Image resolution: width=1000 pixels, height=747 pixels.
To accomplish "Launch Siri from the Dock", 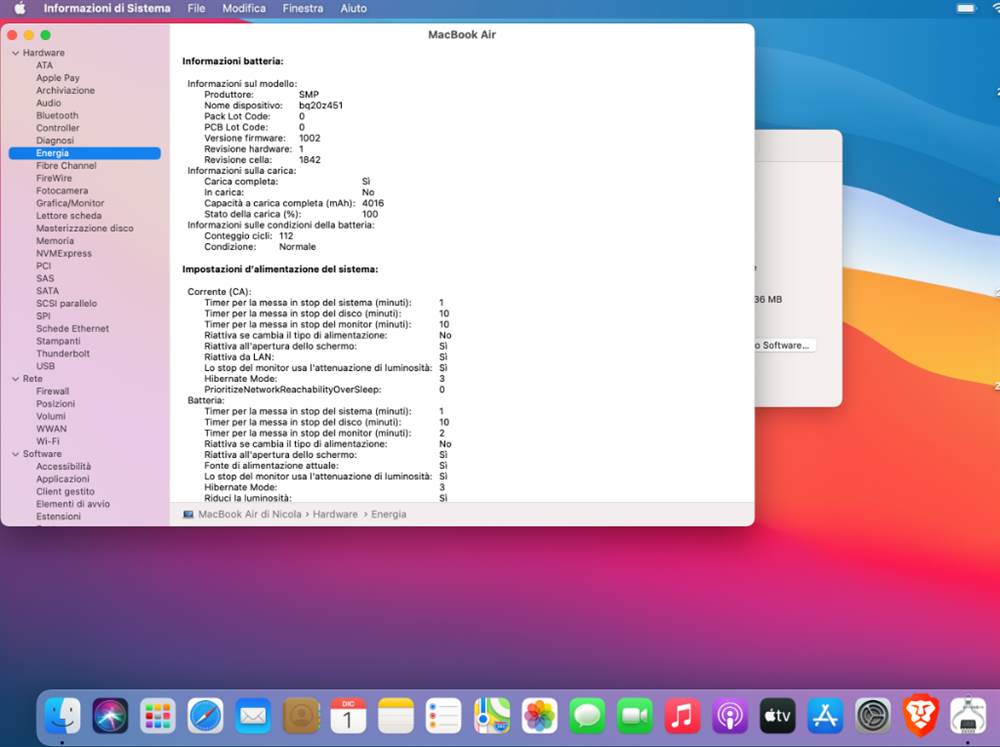I will tap(110, 715).
